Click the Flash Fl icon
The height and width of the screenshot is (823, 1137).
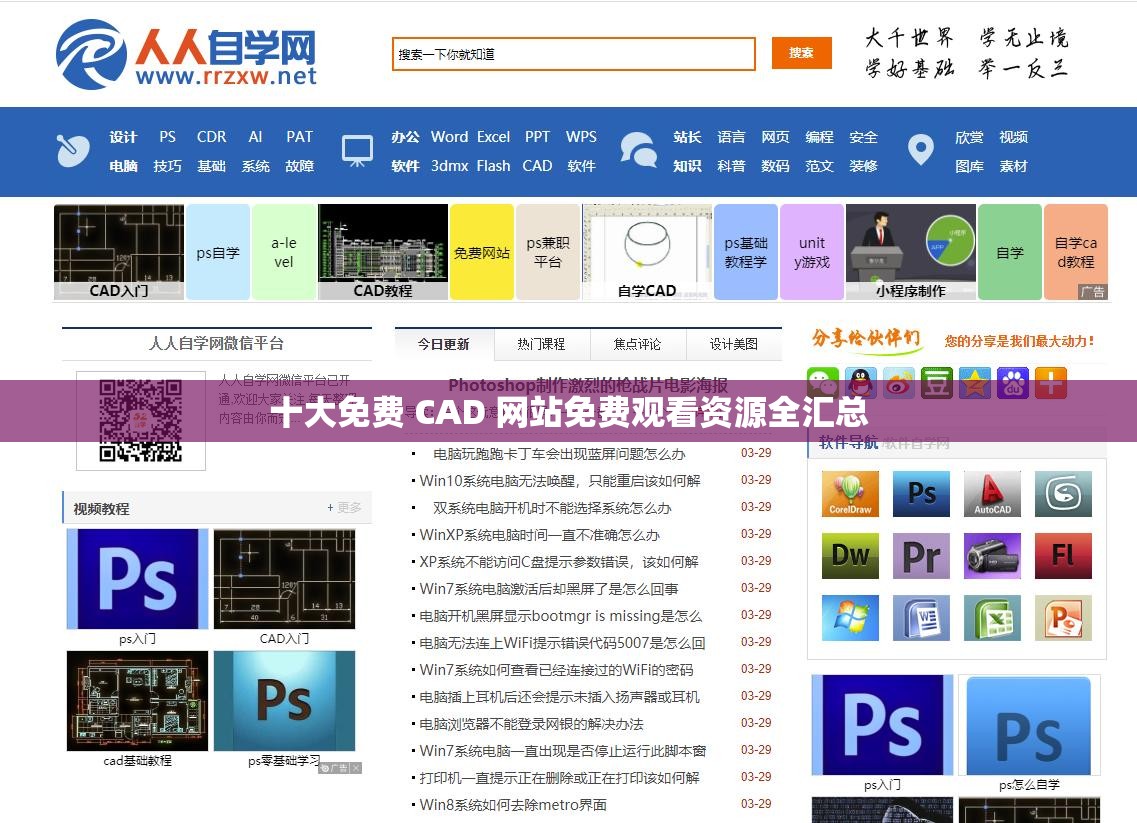click(x=1063, y=556)
